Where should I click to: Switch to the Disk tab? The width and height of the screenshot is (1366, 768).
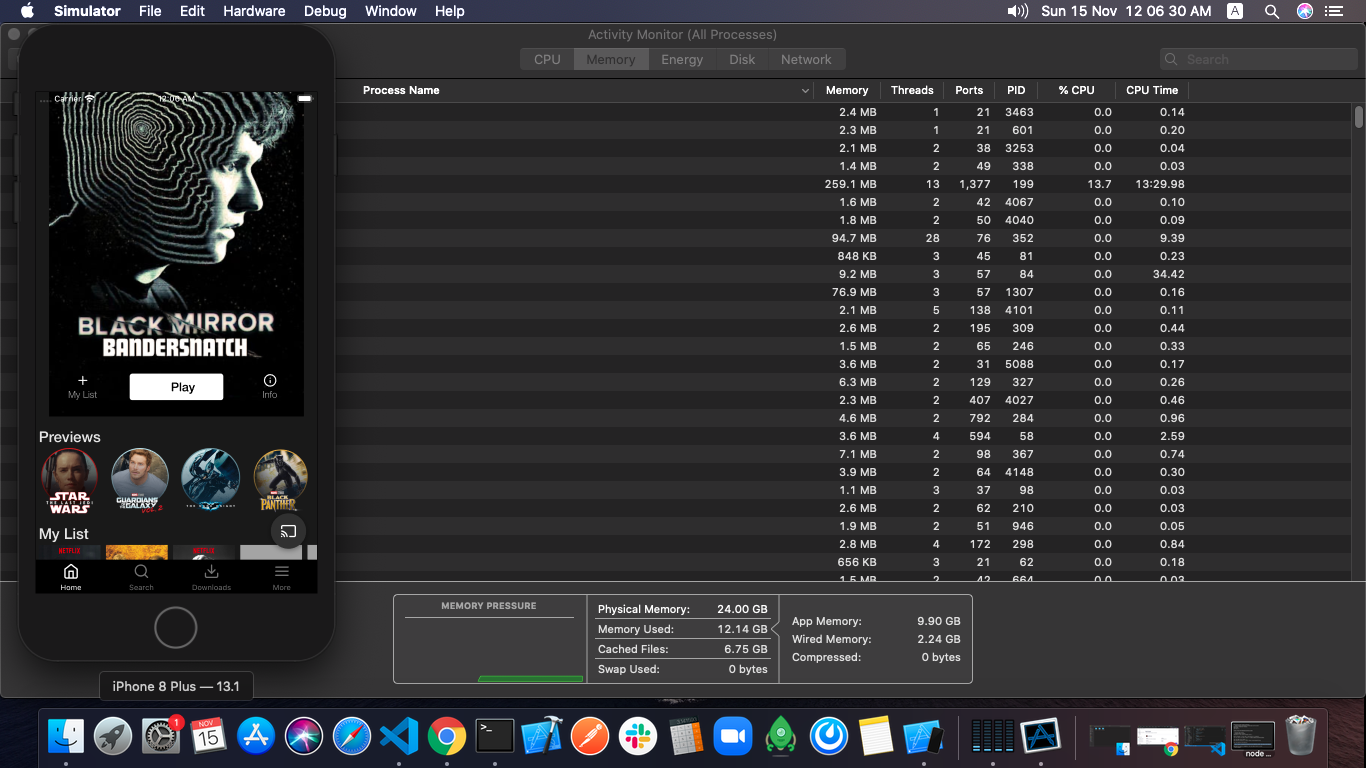(742, 59)
